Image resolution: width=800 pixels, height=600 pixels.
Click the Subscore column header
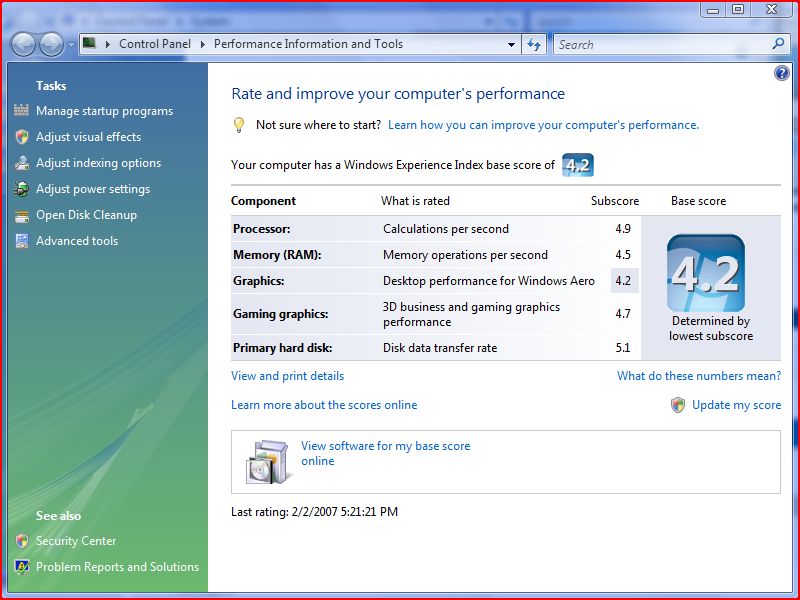point(615,201)
